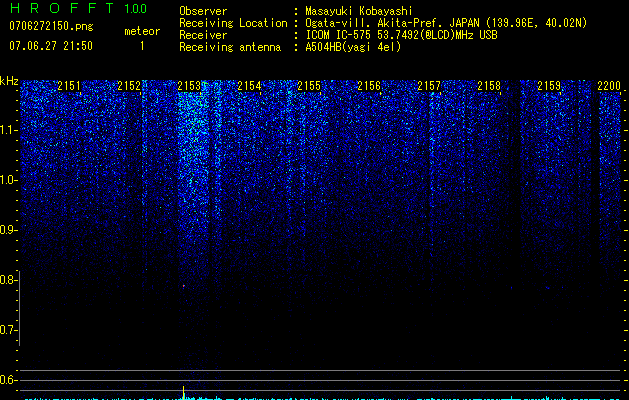Click the HROFFT 1.0.0 title text
This screenshot has width=629, height=400.
[x=78, y=8]
